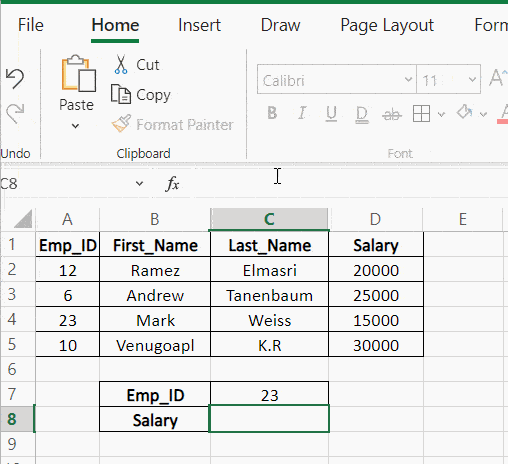Click the Paste clipboard icon
The image size is (508, 464).
[78, 73]
